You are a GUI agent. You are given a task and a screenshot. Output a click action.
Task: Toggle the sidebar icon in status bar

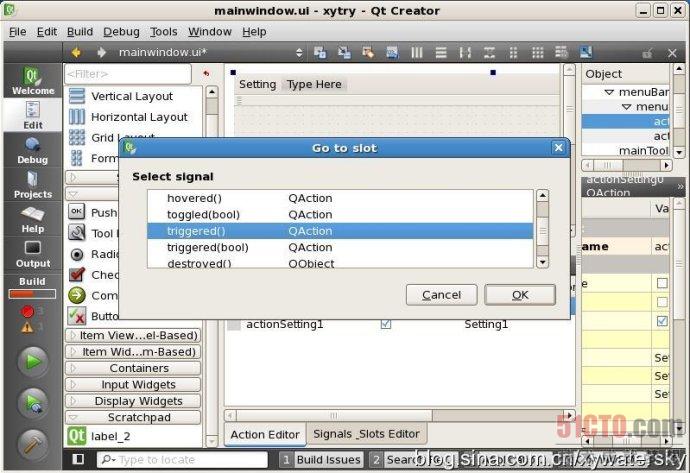point(78,459)
